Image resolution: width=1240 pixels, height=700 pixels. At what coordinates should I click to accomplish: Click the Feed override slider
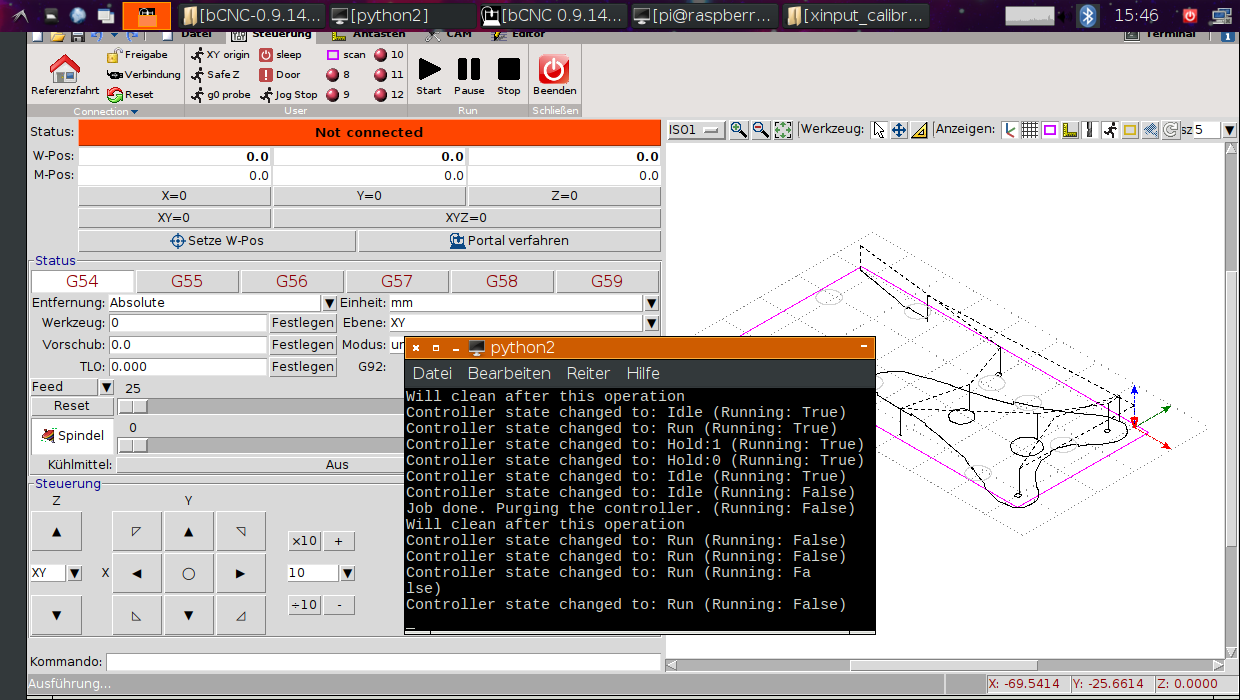133,406
